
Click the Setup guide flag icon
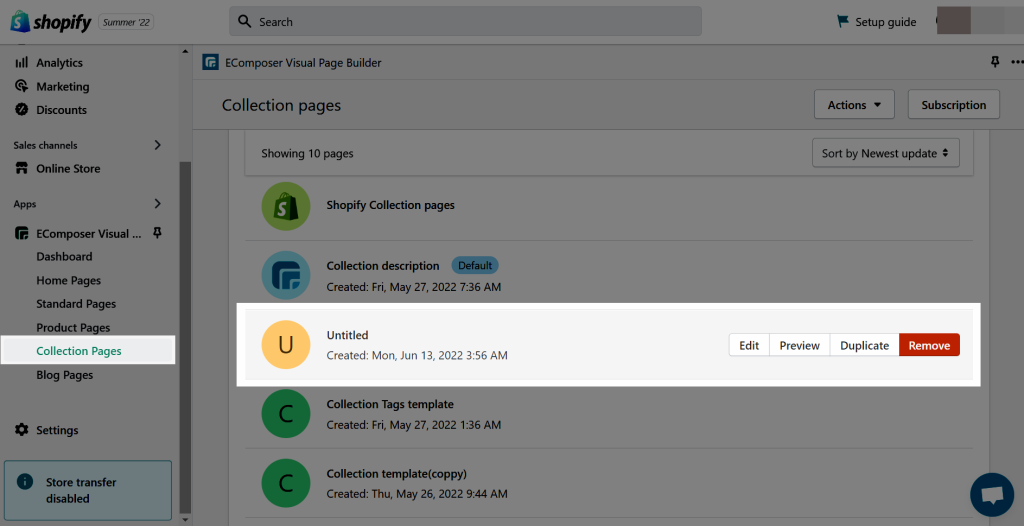tap(843, 22)
